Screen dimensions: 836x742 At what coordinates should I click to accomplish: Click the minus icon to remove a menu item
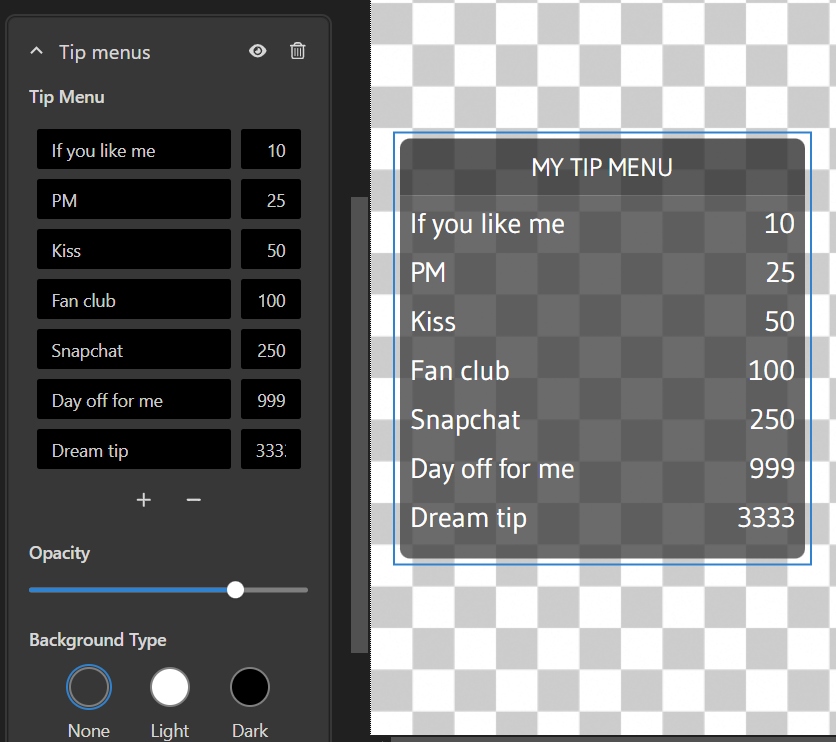point(193,500)
